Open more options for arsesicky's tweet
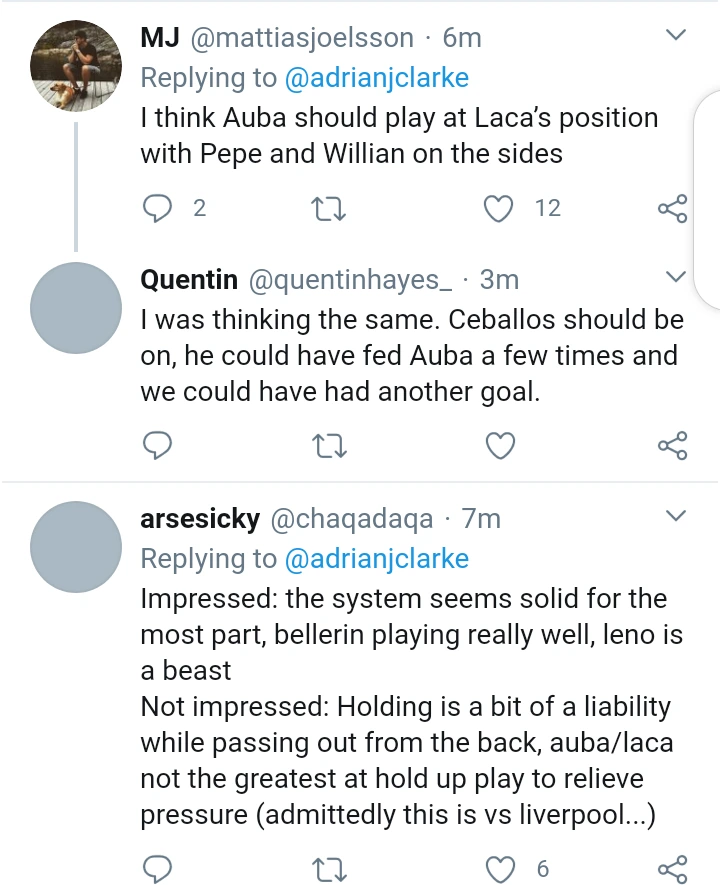The image size is (720, 885). coord(676,517)
